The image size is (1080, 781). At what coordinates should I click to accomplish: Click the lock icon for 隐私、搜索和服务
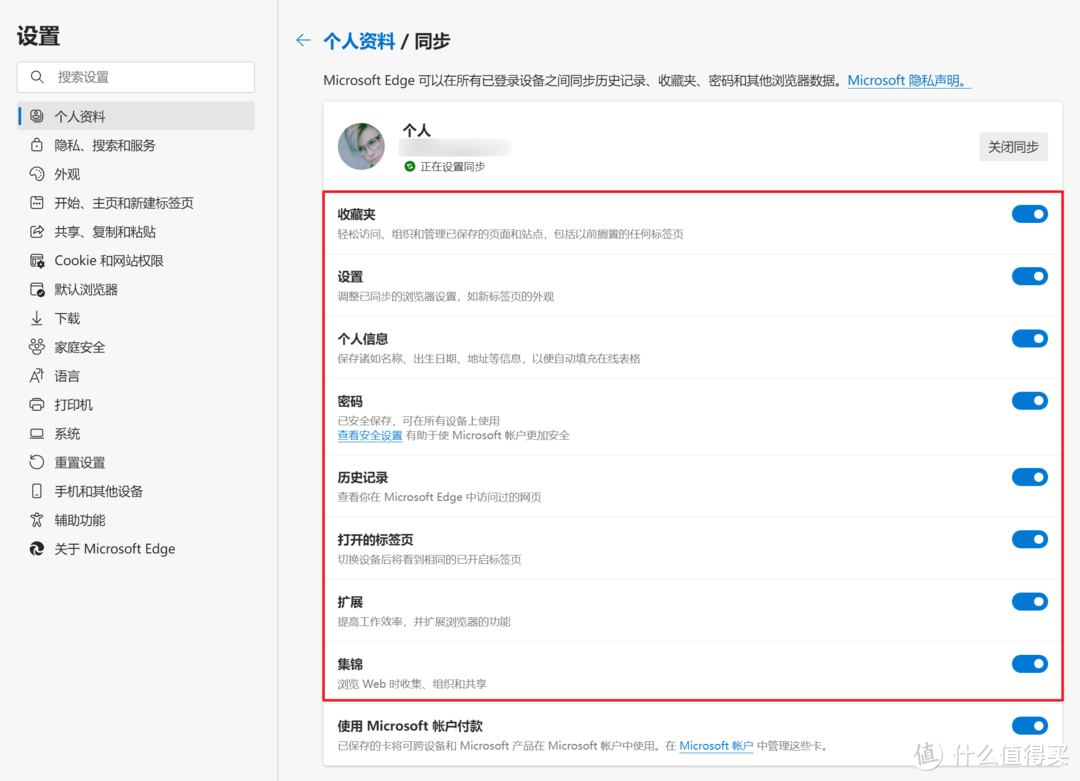[37, 145]
